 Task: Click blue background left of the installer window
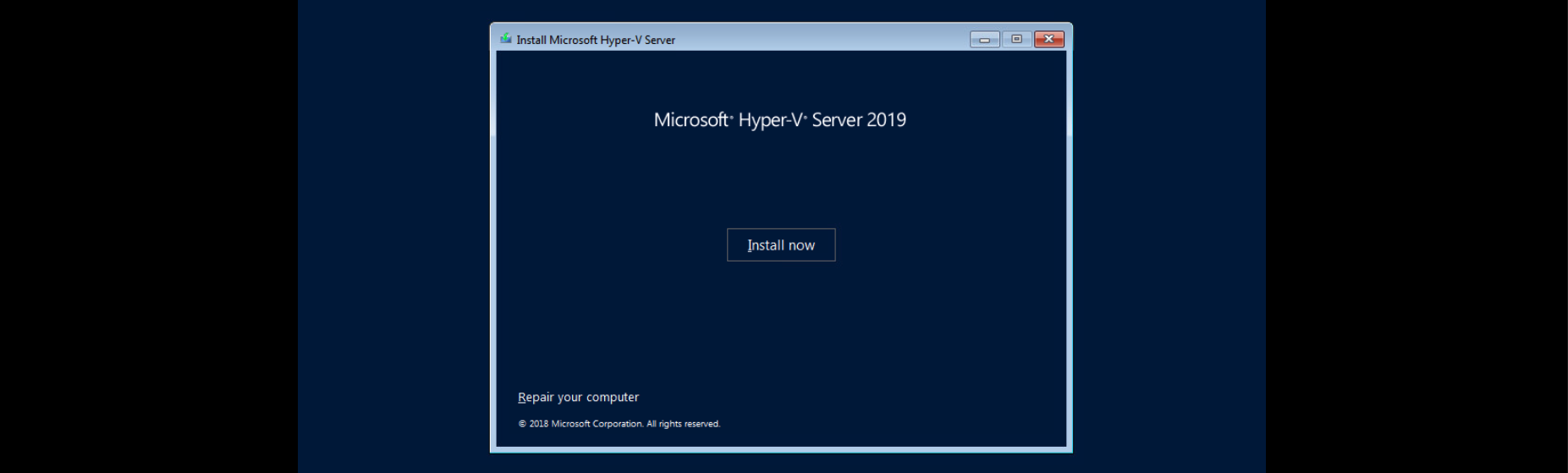393,237
